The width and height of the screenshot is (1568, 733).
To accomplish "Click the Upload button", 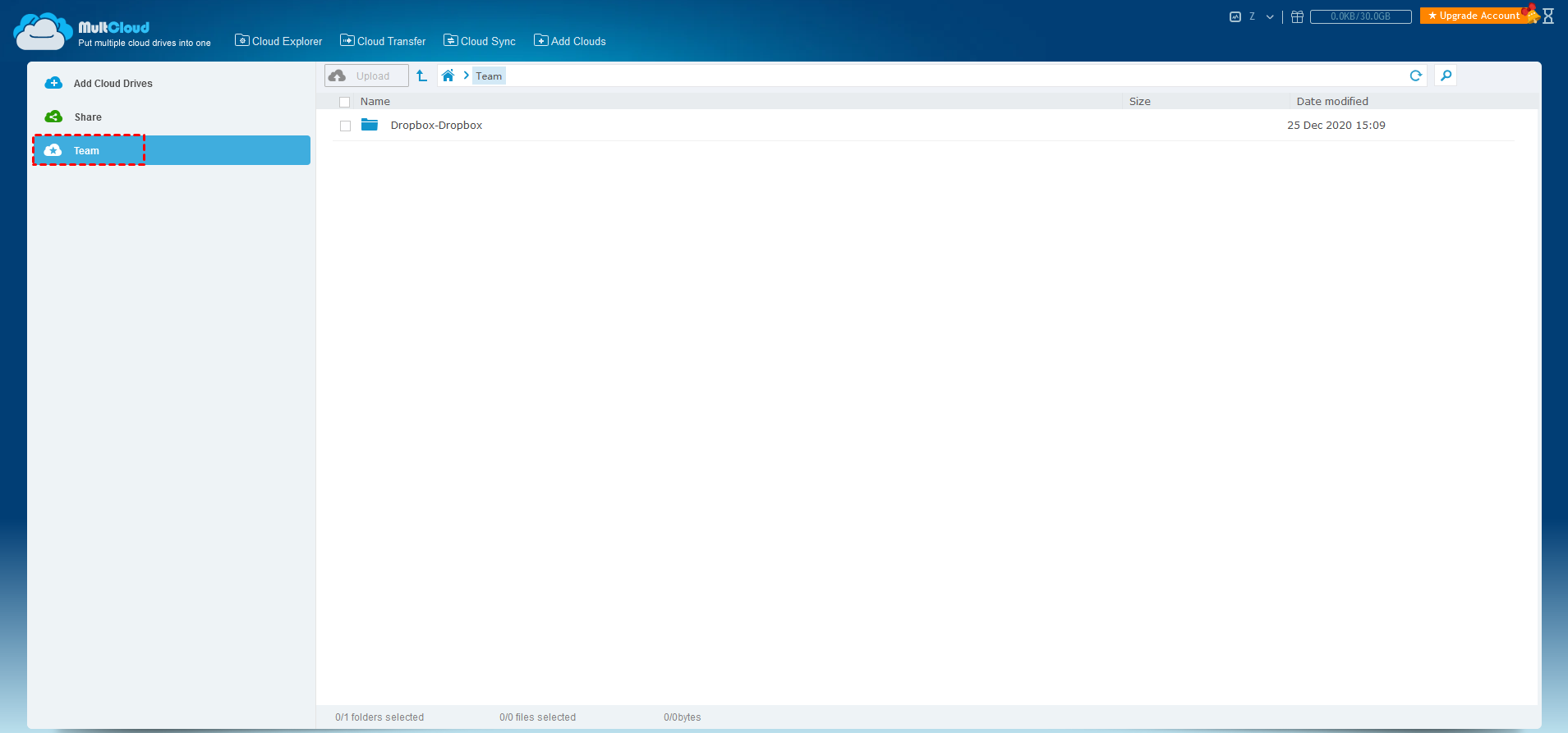I will click(x=366, y=76).
